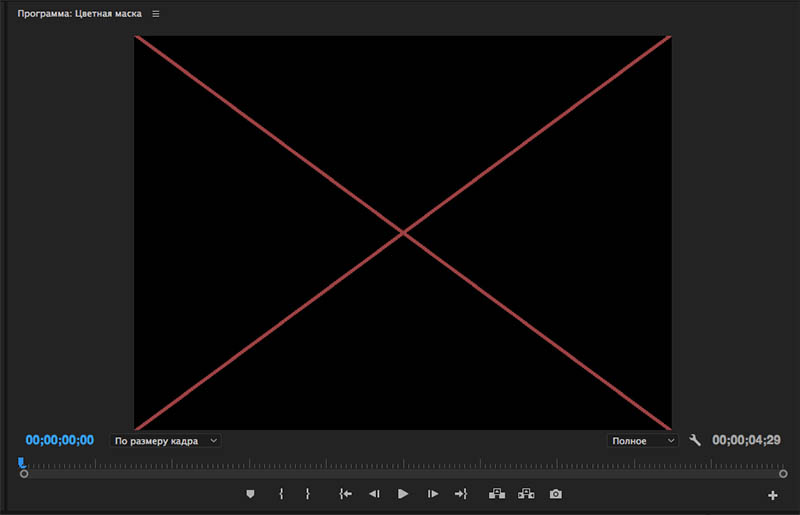Add a marker with the marker icon
Viewport: 800px width, 515px height.
pos(250,494)
